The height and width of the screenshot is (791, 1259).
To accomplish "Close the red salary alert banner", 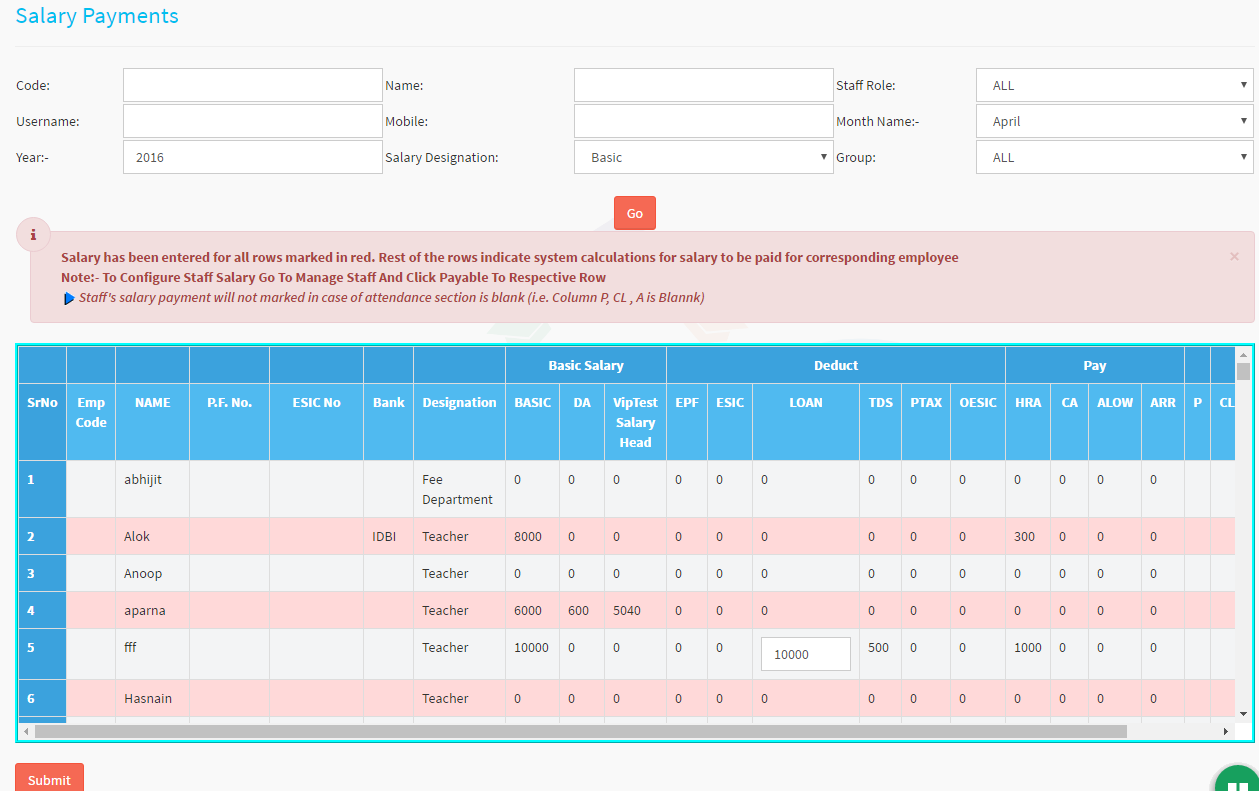I will click(x=1233, y=257).
